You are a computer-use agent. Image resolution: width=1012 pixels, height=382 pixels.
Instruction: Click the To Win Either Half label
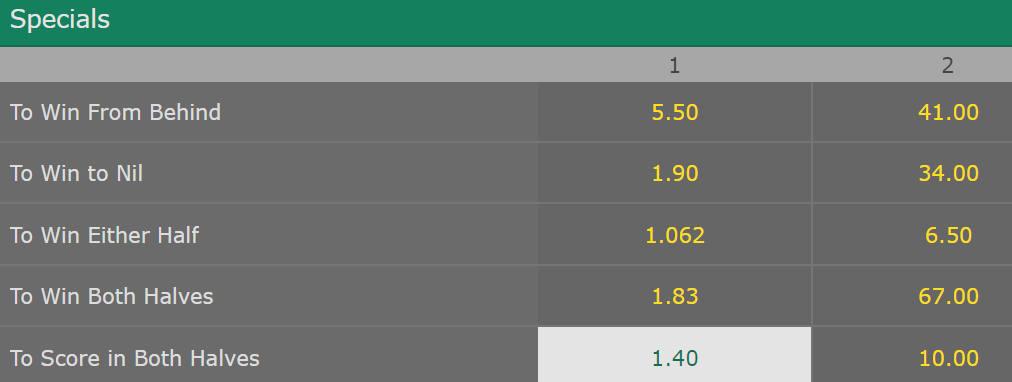click(105, 235)
